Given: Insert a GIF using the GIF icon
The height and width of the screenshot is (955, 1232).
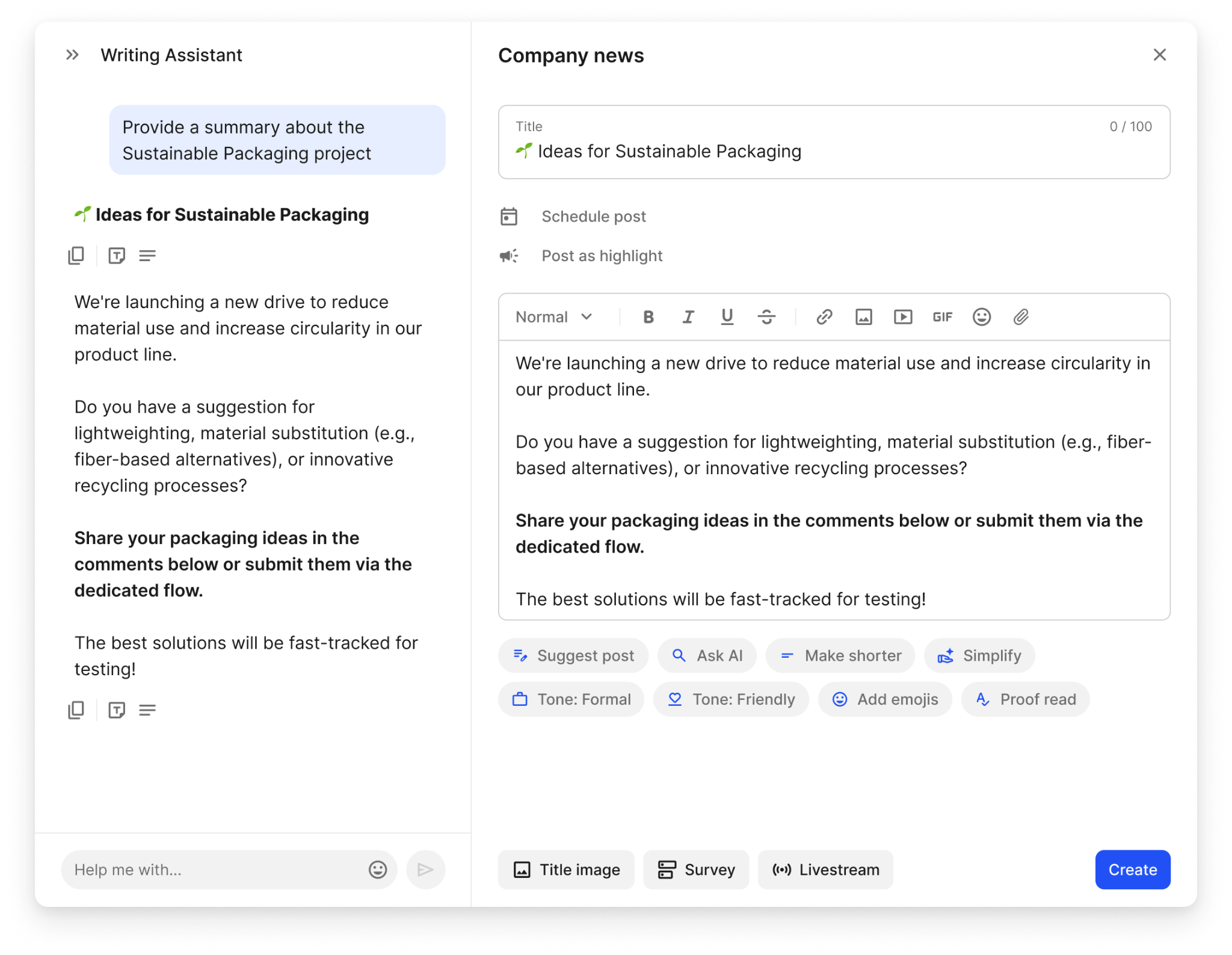Looking at the screenshot, I should pyautogui.click(x=942, y=317).
